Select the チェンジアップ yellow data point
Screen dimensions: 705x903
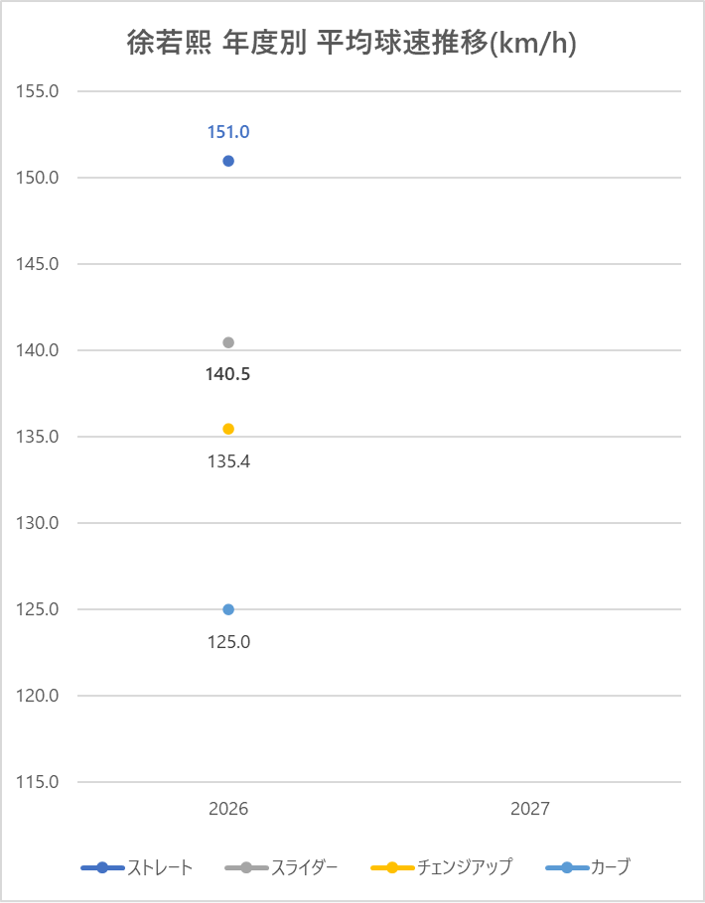228,429
